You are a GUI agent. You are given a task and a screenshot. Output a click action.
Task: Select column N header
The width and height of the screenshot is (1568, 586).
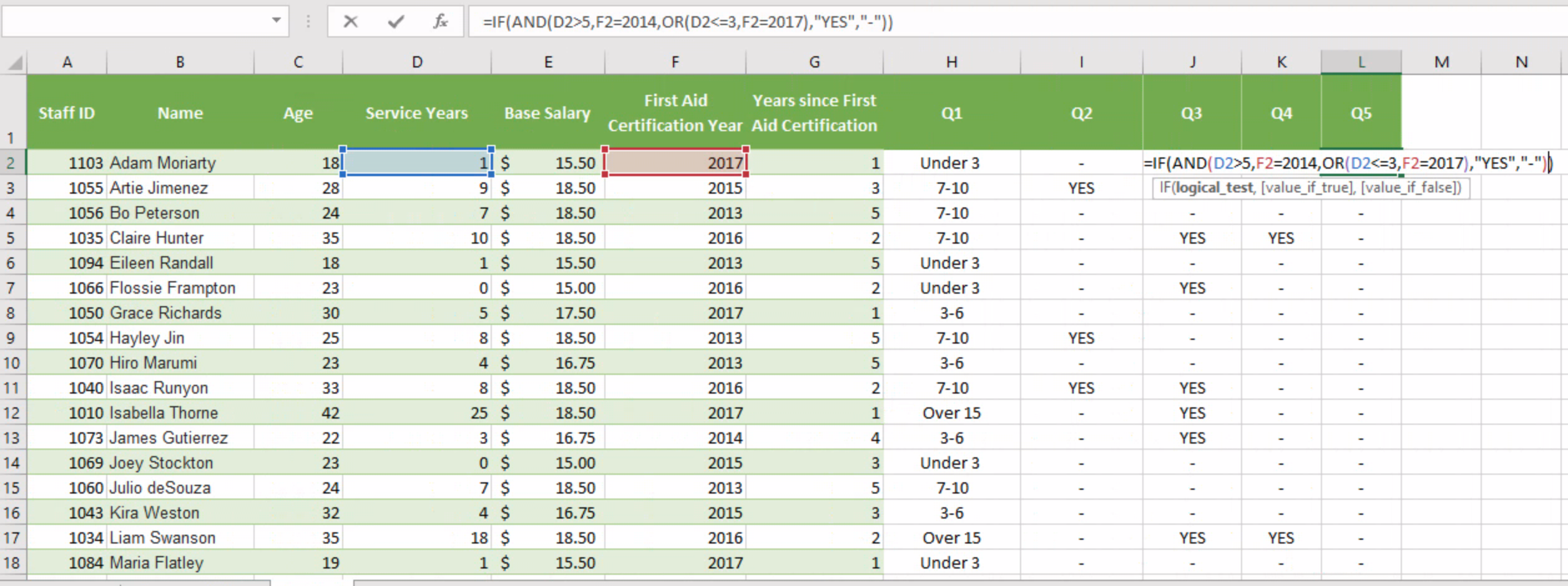(x=1521, y=62)
